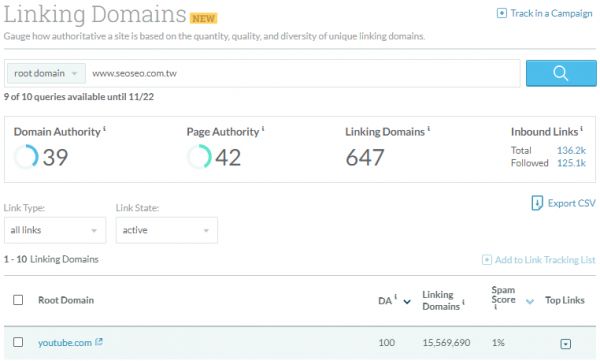The width and height of the screenshot is (600, 361).
Task: Click the youtube.com DA value 100
Action: 386,343
